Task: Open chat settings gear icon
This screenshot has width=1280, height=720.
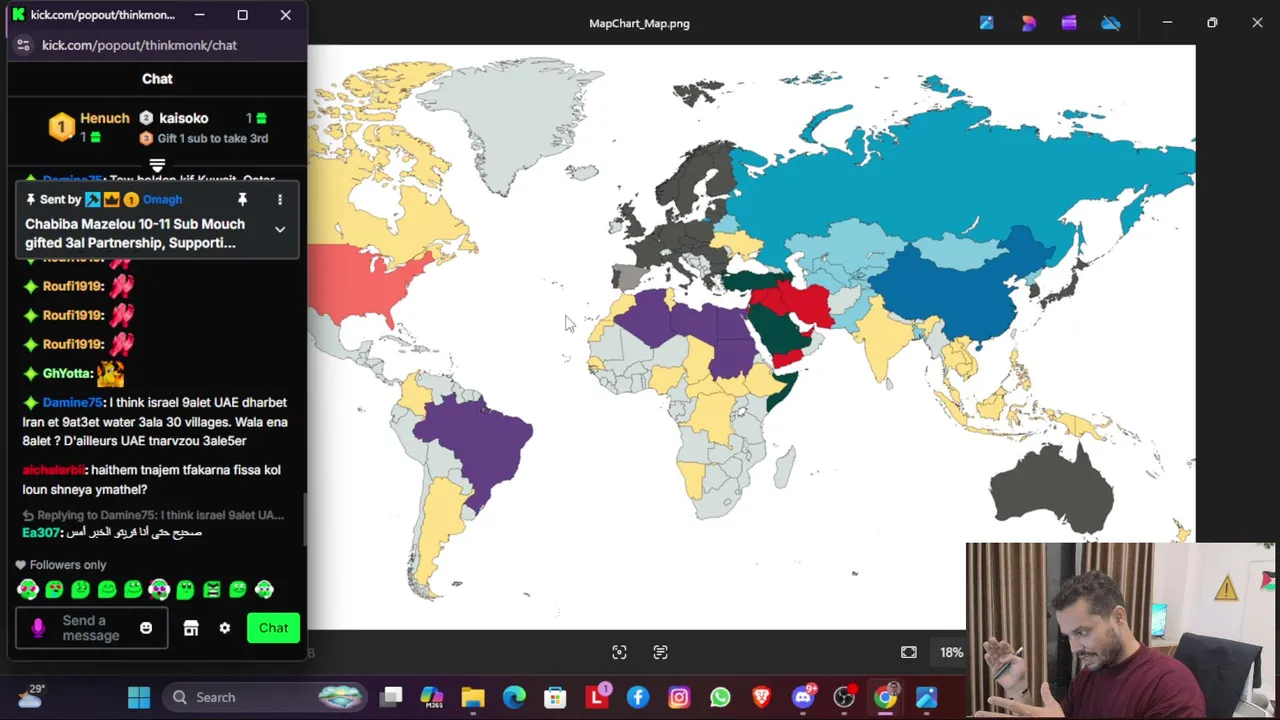Action: pyautogui.click(x=224, y=628)
